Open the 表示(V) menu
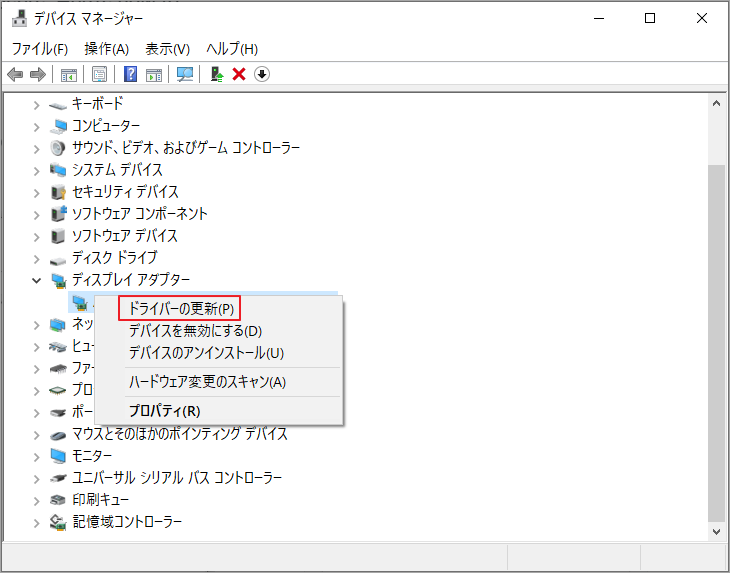The image size is (730, 573). click(x=168, y=49)
